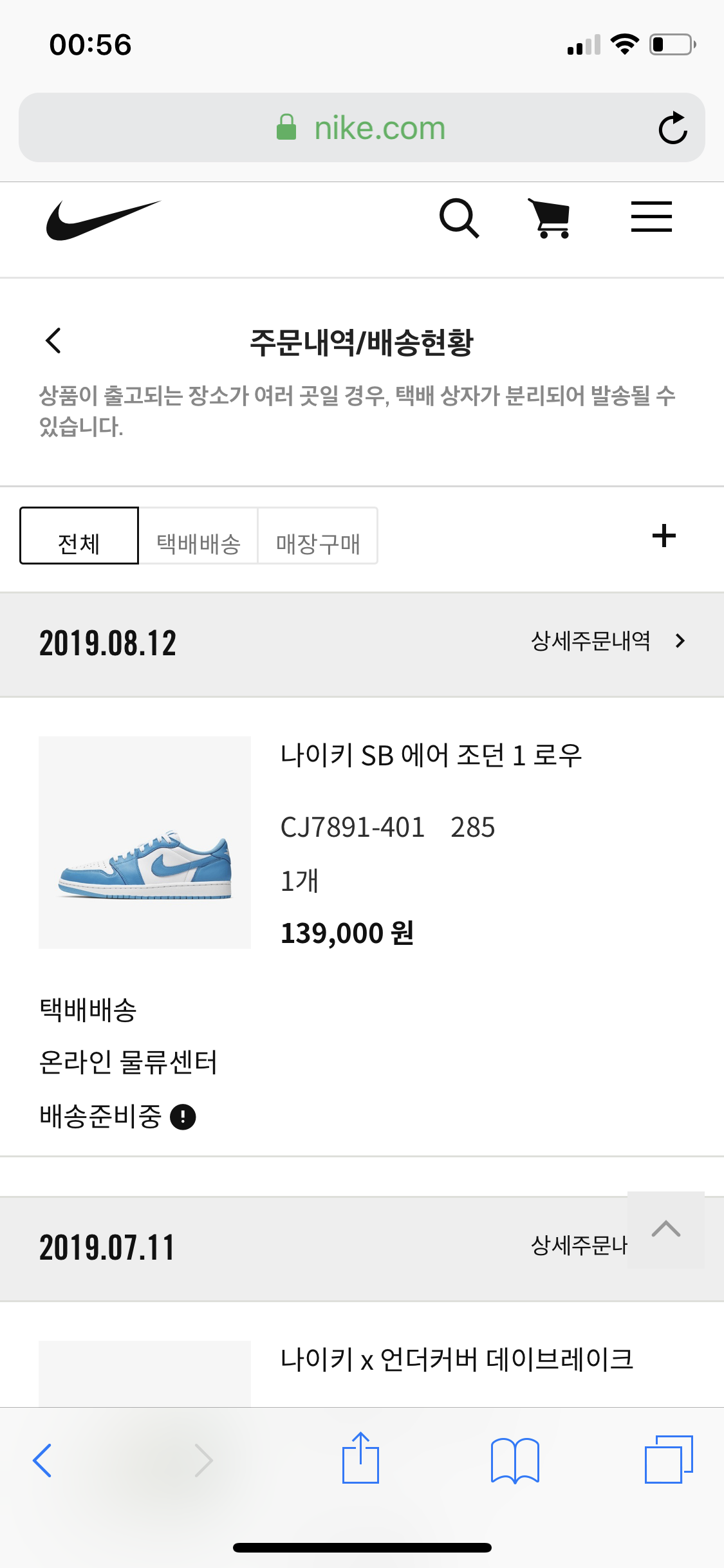Open the shopping cart
This screenshot has height=1568, width=724.
tap(550, 218)
